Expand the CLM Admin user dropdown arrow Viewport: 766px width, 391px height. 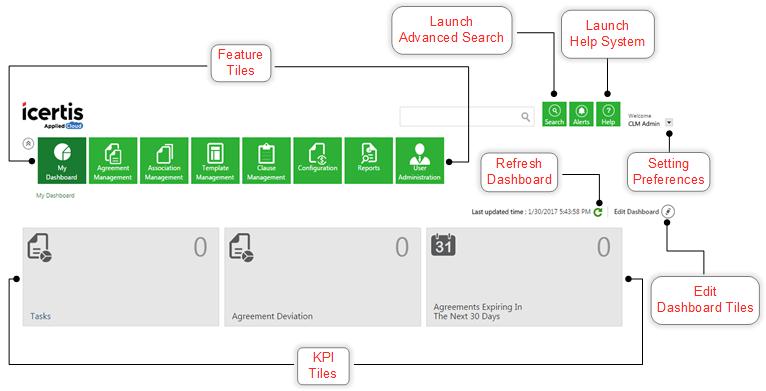(x=669, y=123)
